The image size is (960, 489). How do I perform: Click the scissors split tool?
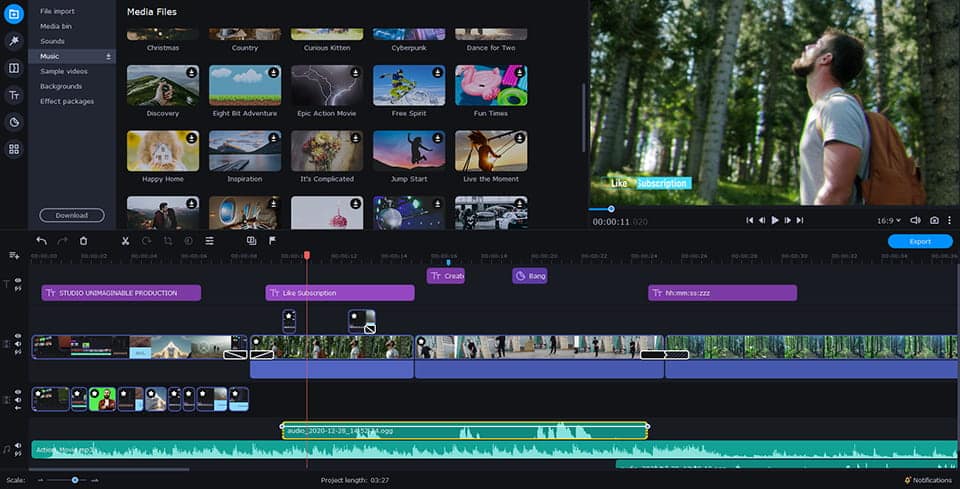[x=125, y=241]
